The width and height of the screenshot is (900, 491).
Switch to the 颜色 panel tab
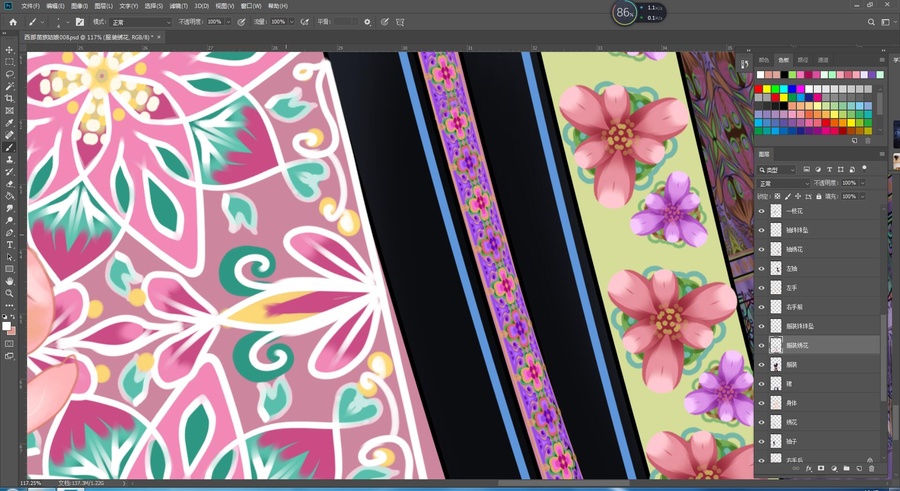pos(764,60)
